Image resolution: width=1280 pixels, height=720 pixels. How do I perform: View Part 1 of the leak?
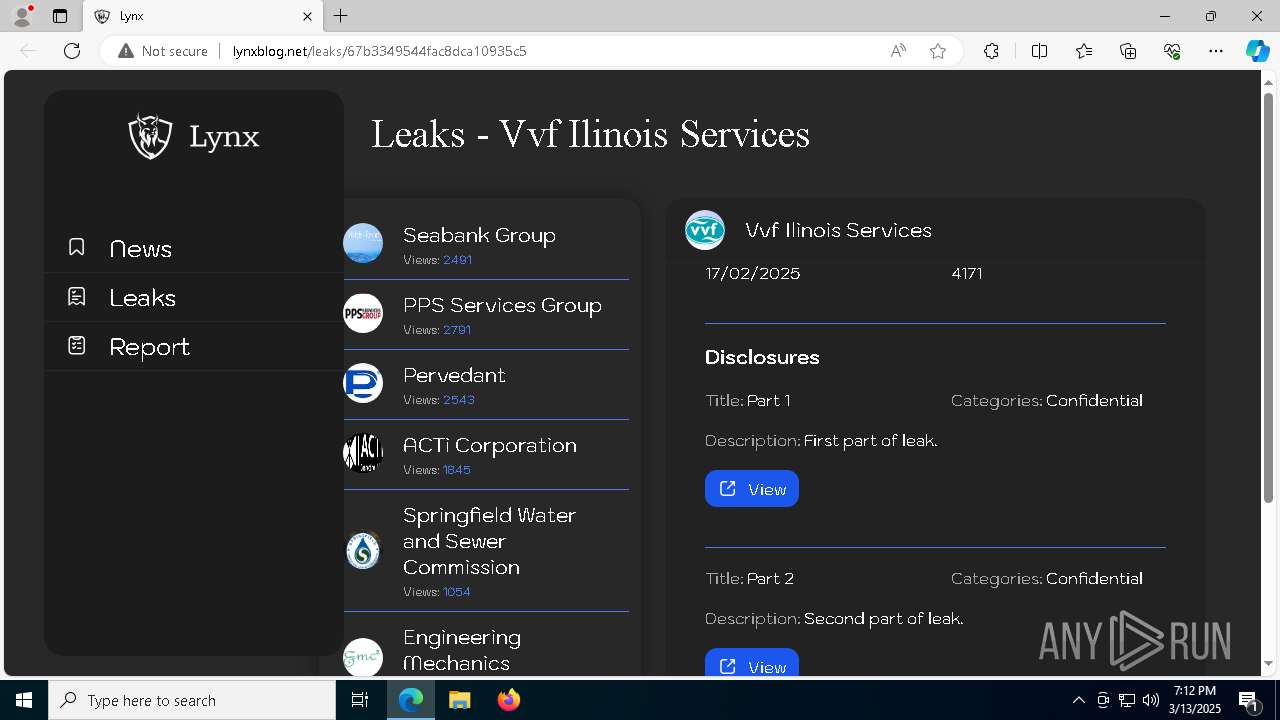(x=752, y=489)
